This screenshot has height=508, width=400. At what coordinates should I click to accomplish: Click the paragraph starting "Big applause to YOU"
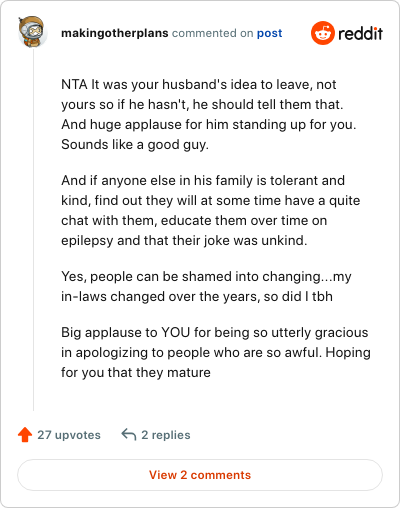click(x=216, y=352)
